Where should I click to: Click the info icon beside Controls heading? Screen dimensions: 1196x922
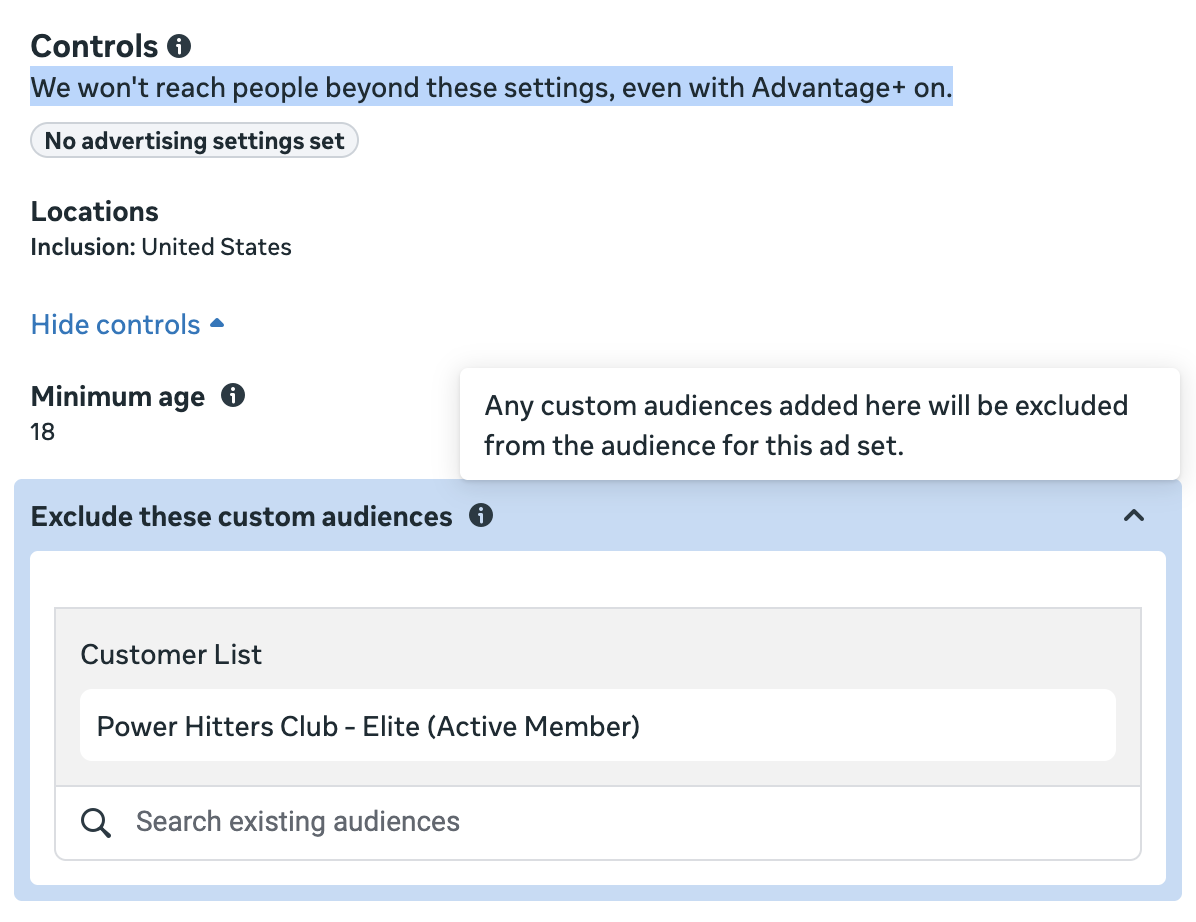[x=179, y=46]
